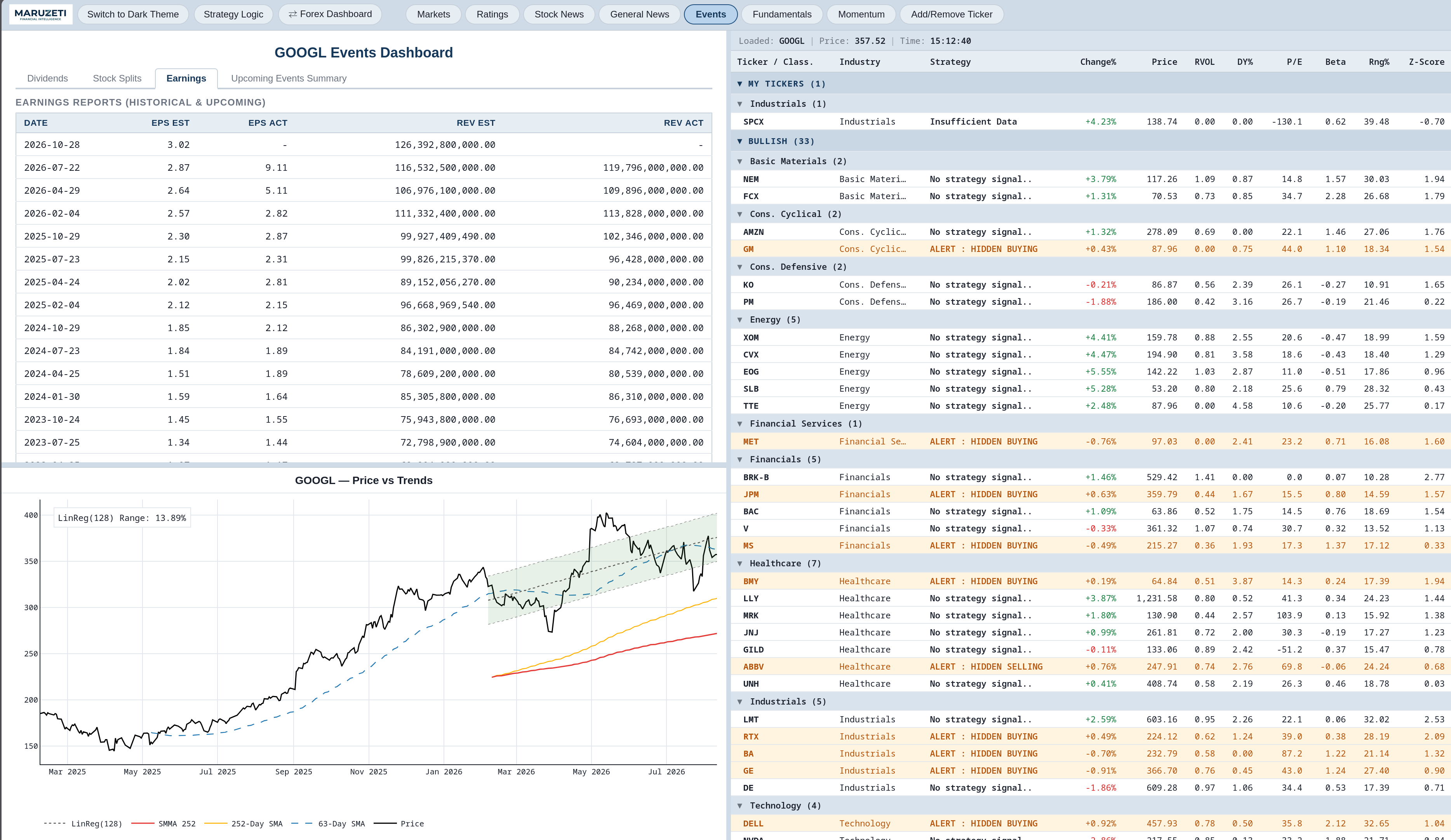Select the JPM ticker row

coord(1091,495)
